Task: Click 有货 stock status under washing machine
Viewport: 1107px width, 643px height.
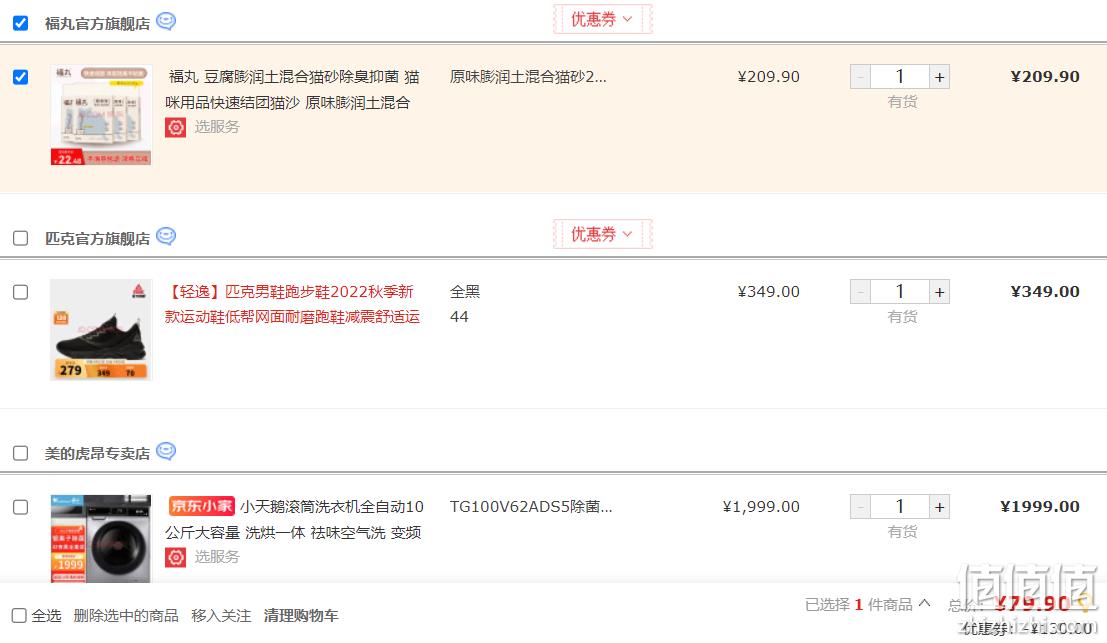Action: (902, 531)
